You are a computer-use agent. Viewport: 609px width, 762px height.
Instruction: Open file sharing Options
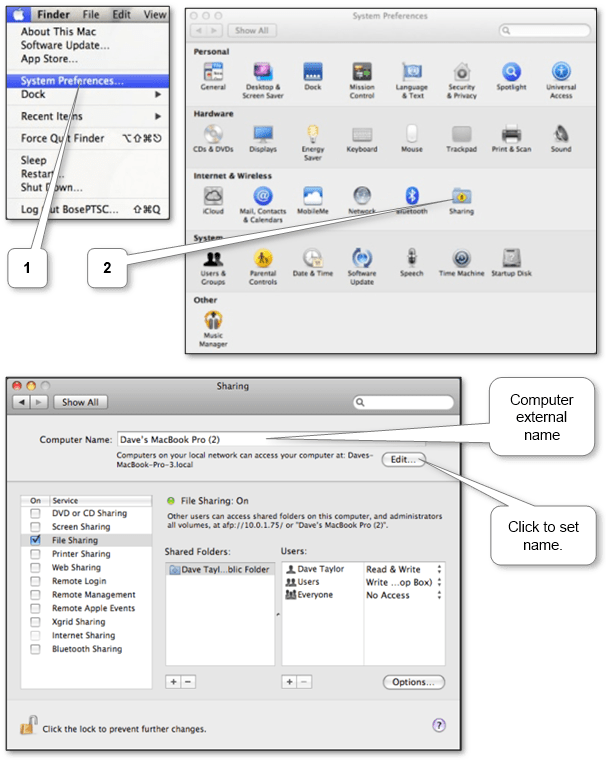click(414, 682)
